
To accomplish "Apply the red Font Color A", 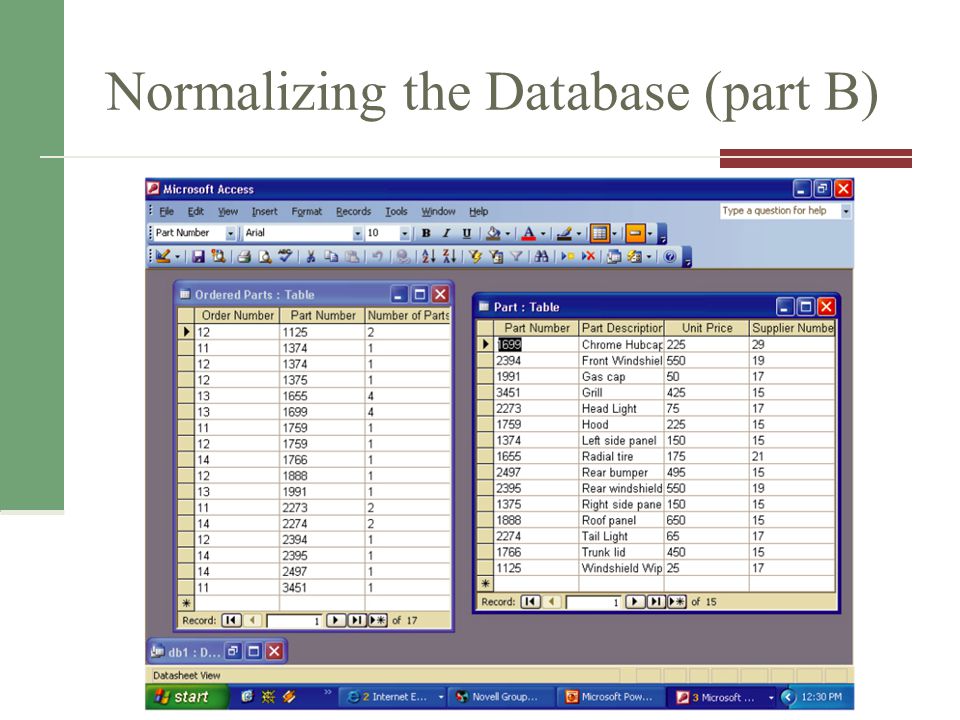I will [529, 233].
